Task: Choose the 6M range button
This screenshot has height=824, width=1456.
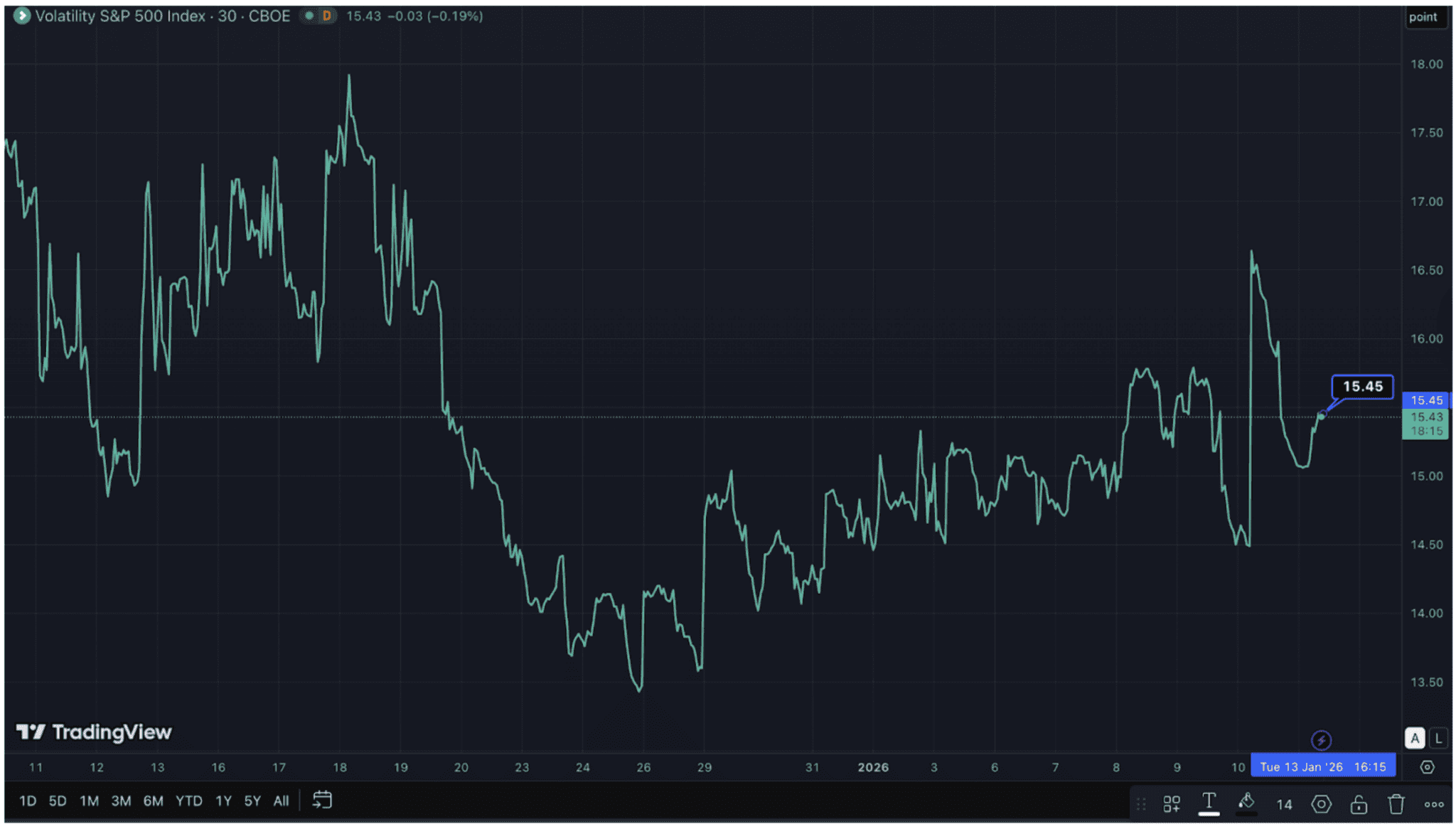Action: (154, 801)
